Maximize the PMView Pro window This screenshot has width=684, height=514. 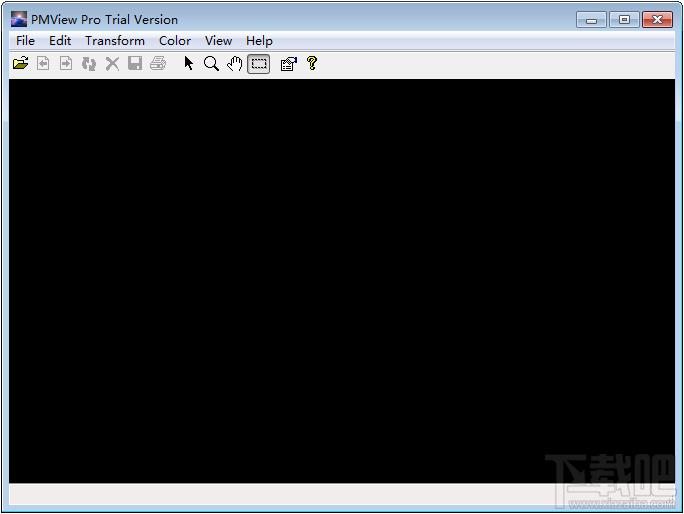[624, 20]
